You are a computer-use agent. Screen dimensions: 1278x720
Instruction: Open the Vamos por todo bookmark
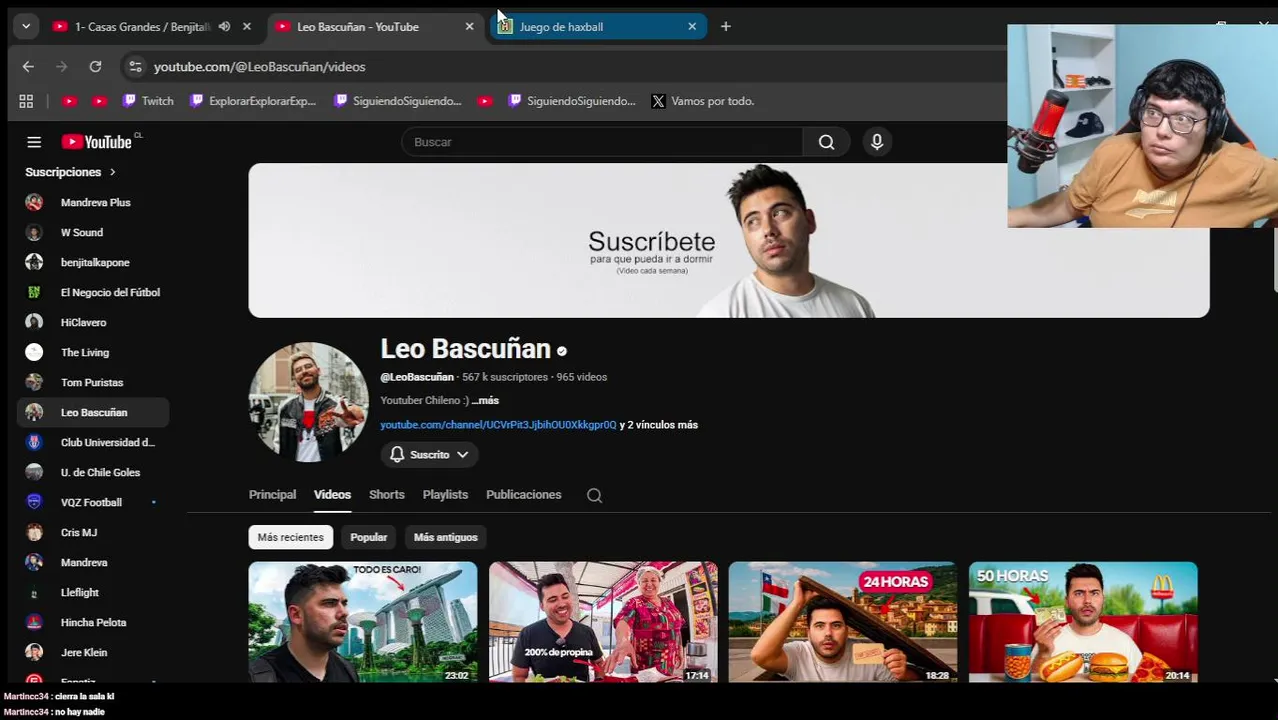tap(703, 101)
